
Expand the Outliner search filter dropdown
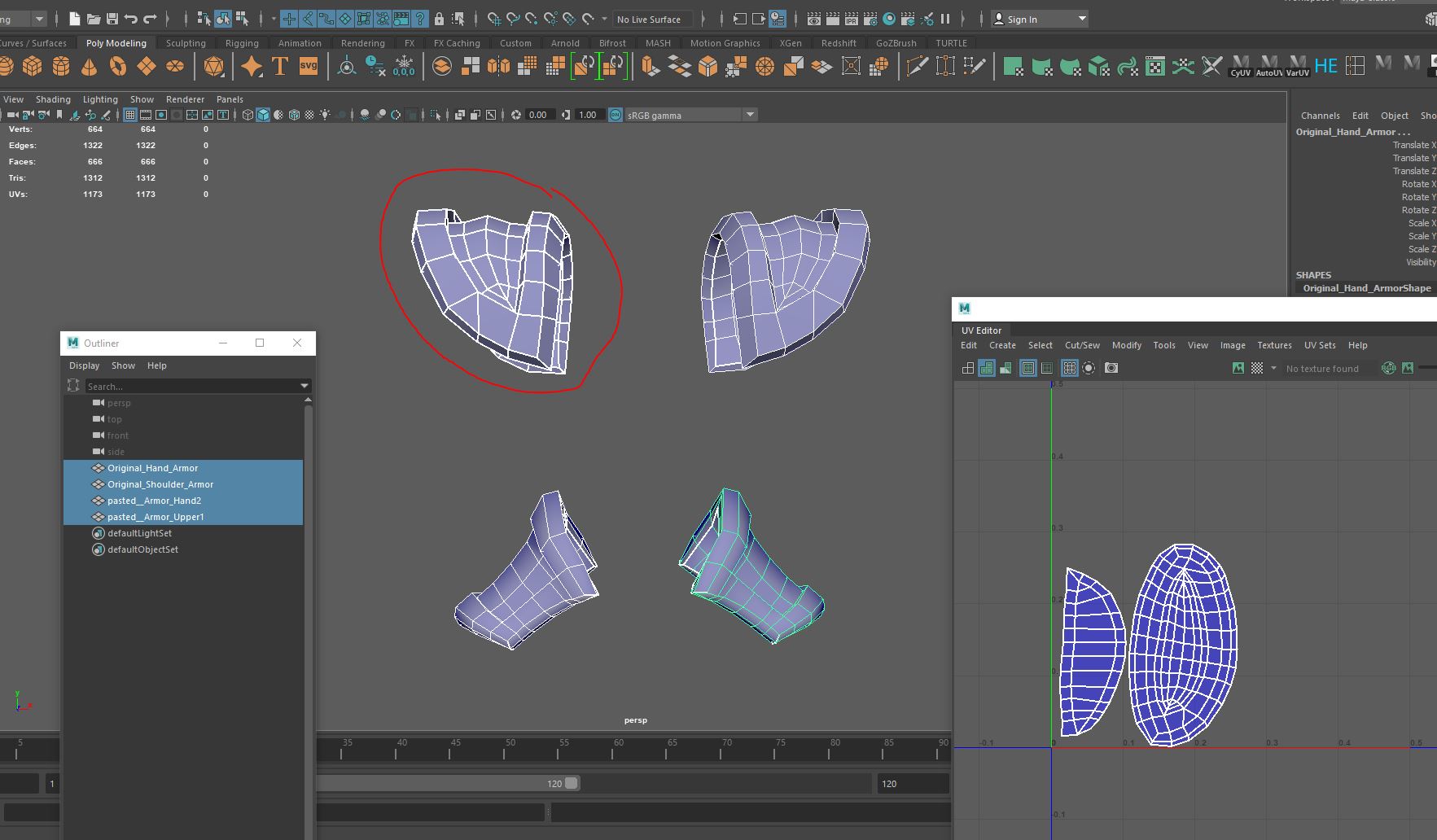tap(304, 386)
